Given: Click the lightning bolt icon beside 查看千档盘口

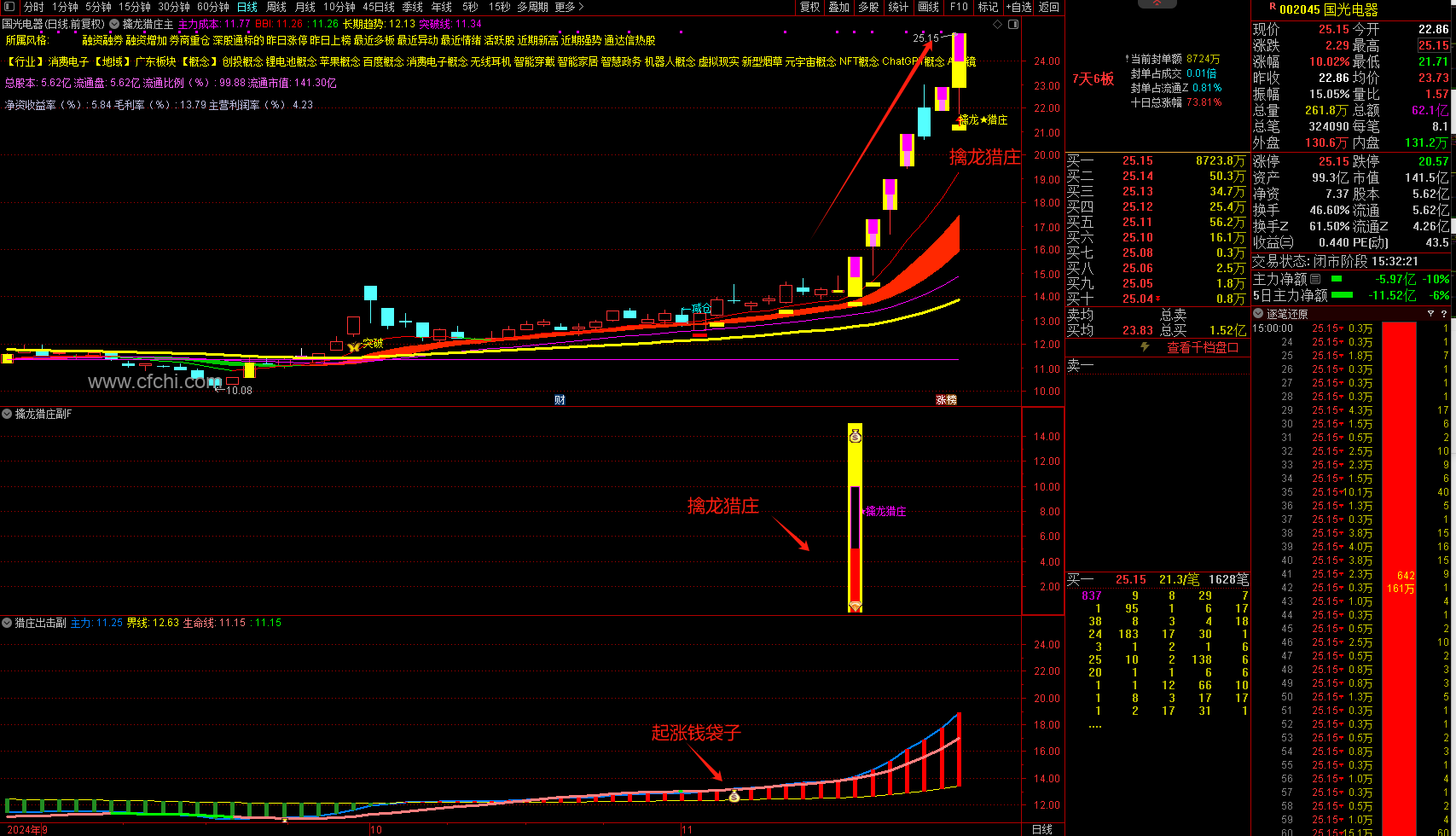Looking at the screenshot, I should [1145, 347].
